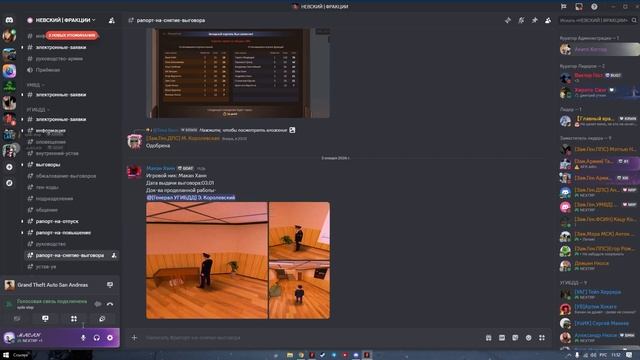Open рапорт-на-повышение channel

[x=63, y=233]
